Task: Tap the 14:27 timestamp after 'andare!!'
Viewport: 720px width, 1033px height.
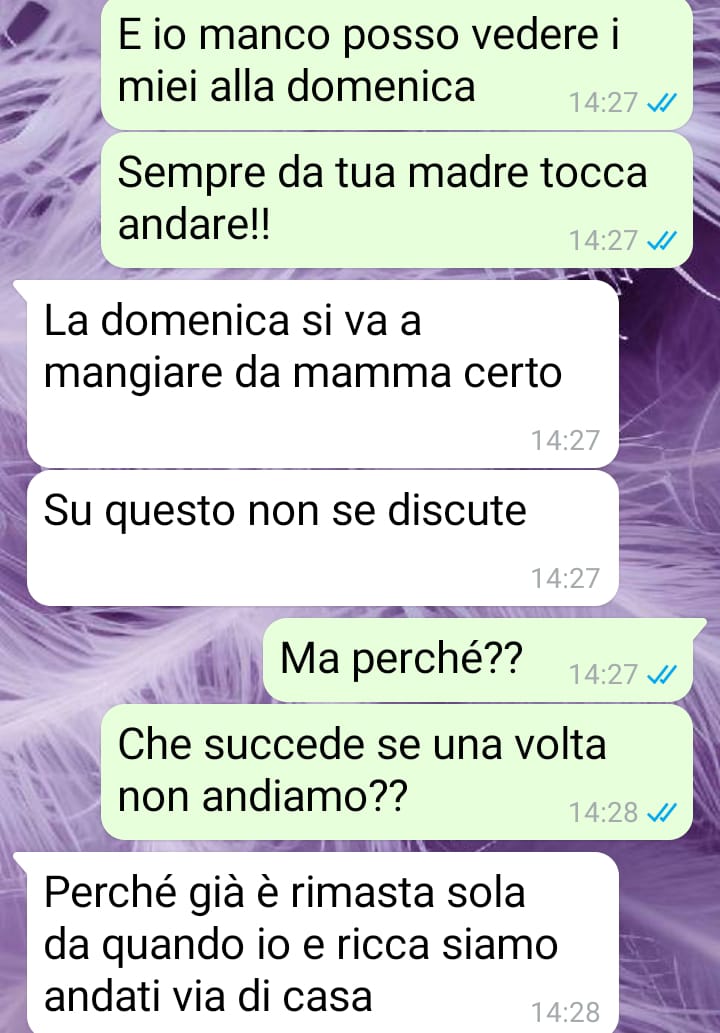Action: click(603, 241)
